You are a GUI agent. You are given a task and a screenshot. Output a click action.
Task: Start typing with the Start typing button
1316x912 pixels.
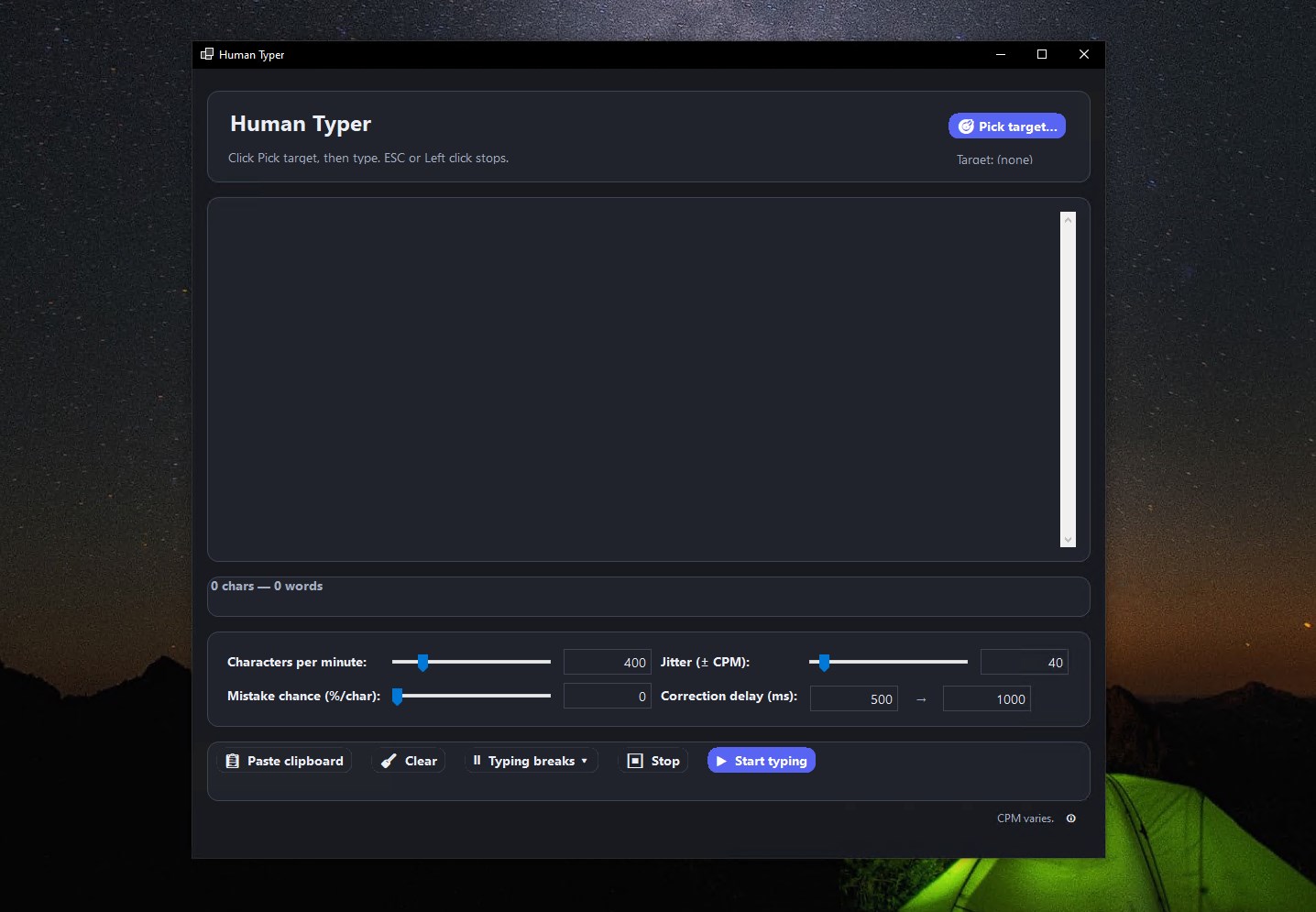point(762,761)
